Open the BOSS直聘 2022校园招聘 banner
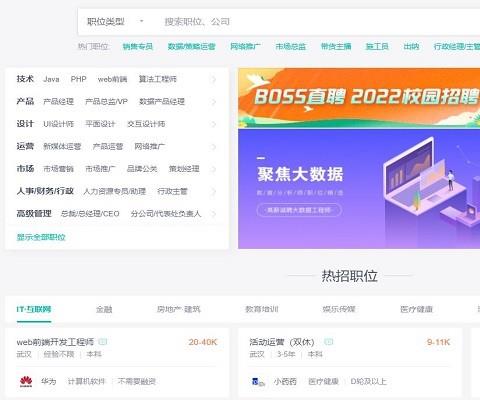Viewport: 480px width, 400px height. pos(359,98)
